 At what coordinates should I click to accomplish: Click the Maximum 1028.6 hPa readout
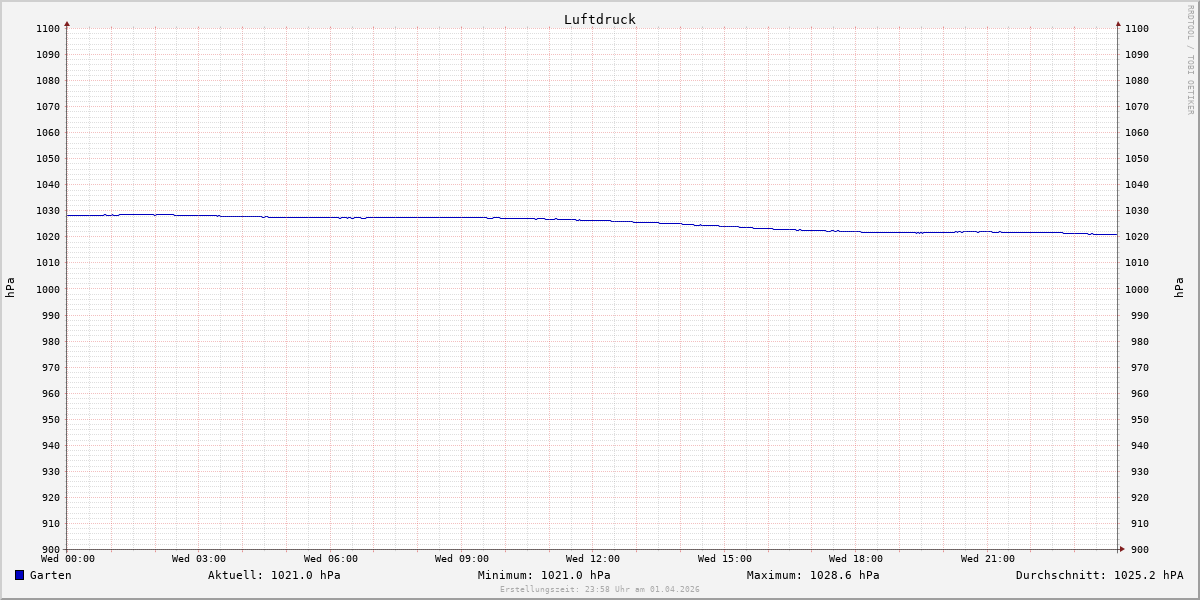point(813,575)
